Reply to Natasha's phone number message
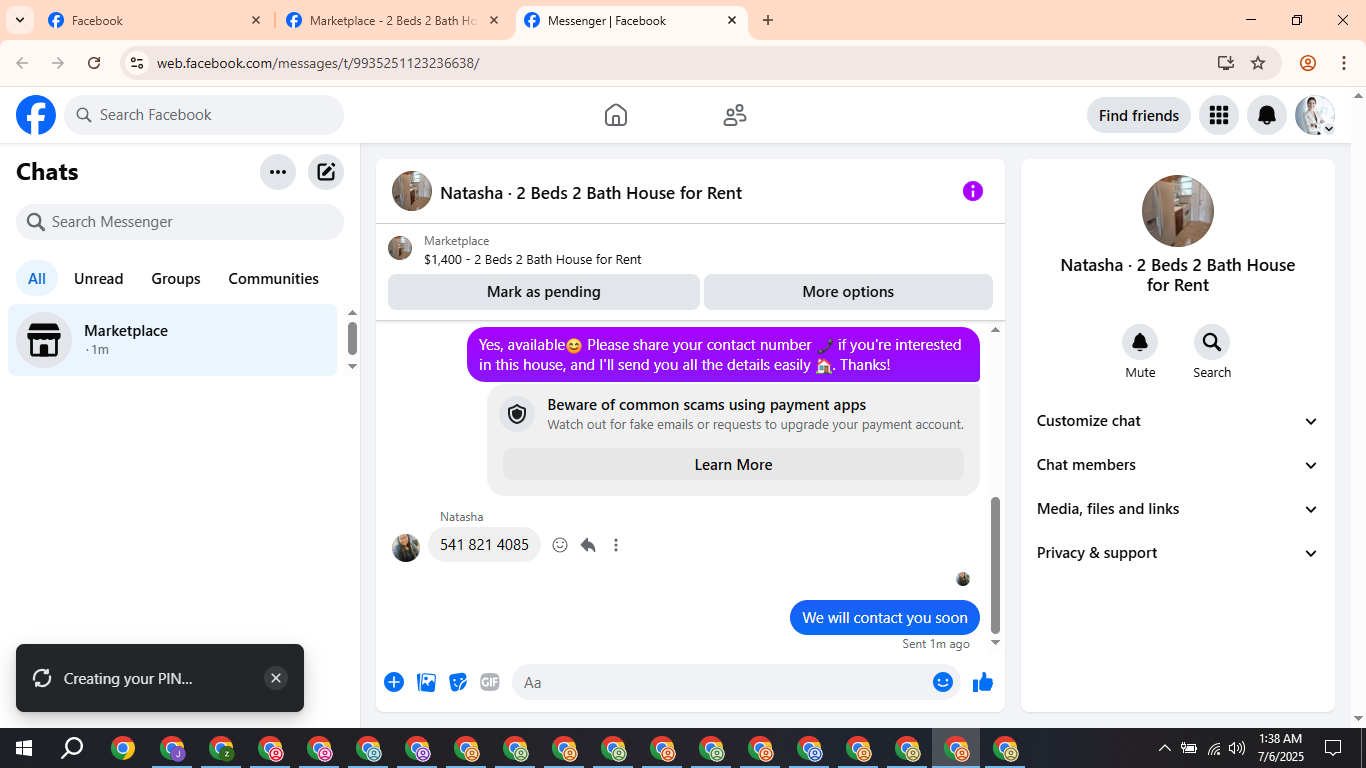 (x=588, y=545)
